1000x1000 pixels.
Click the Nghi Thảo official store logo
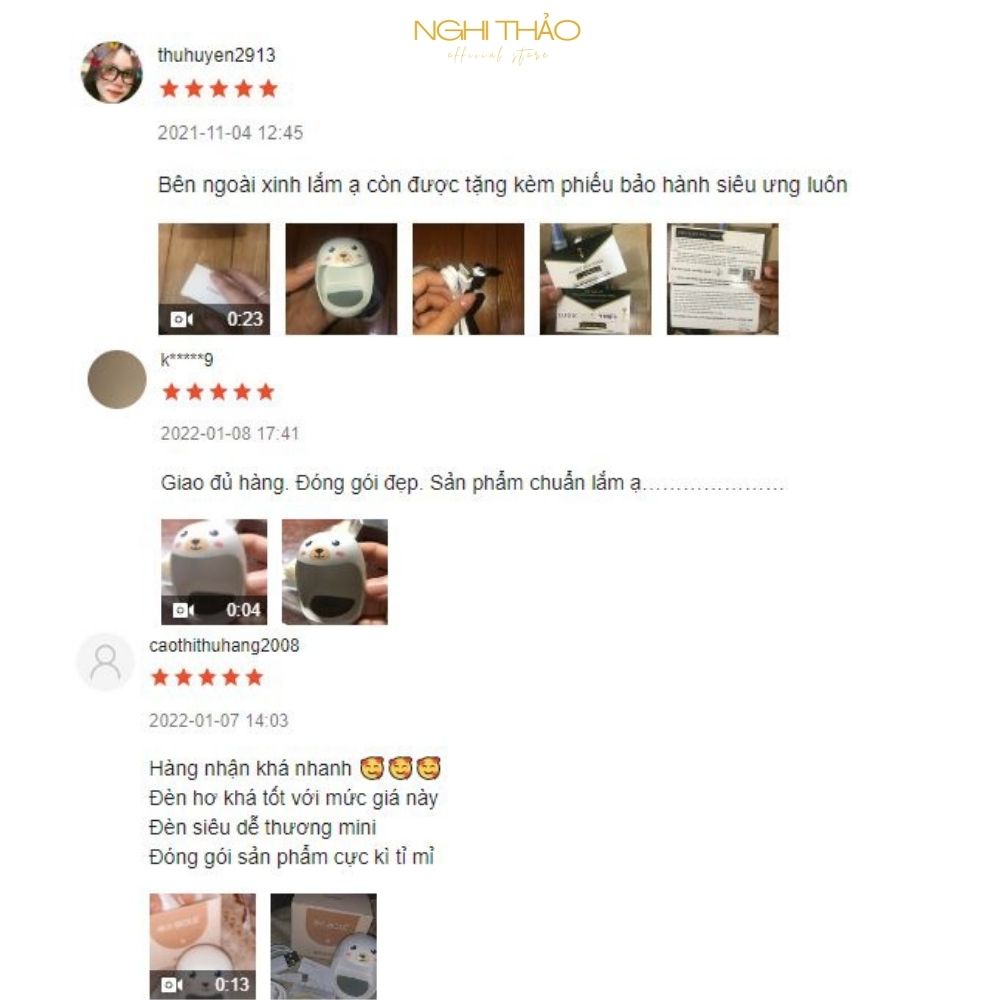(x=497, y=41)
